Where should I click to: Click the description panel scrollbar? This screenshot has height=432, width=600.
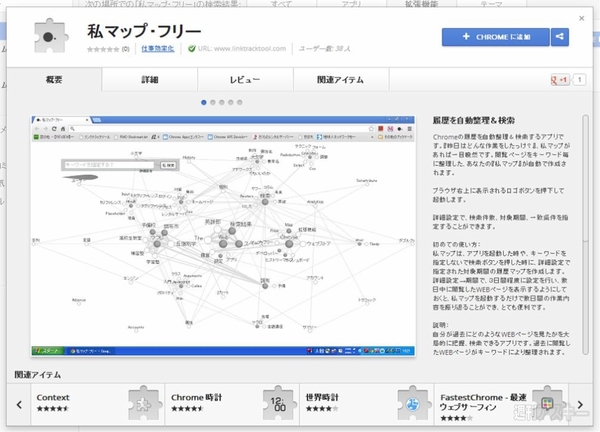(585, 235)
